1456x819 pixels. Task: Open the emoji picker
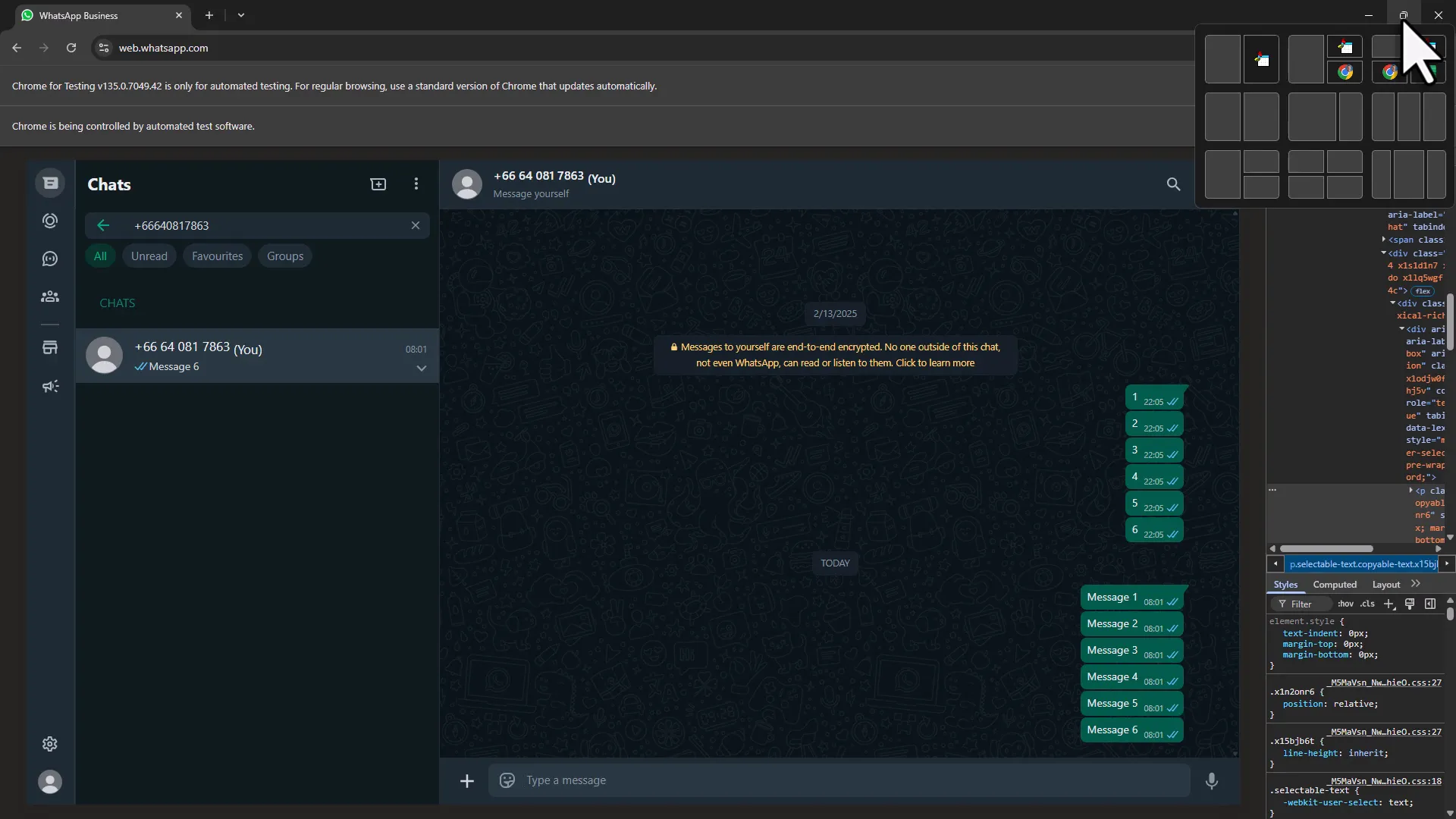point(507,780)
